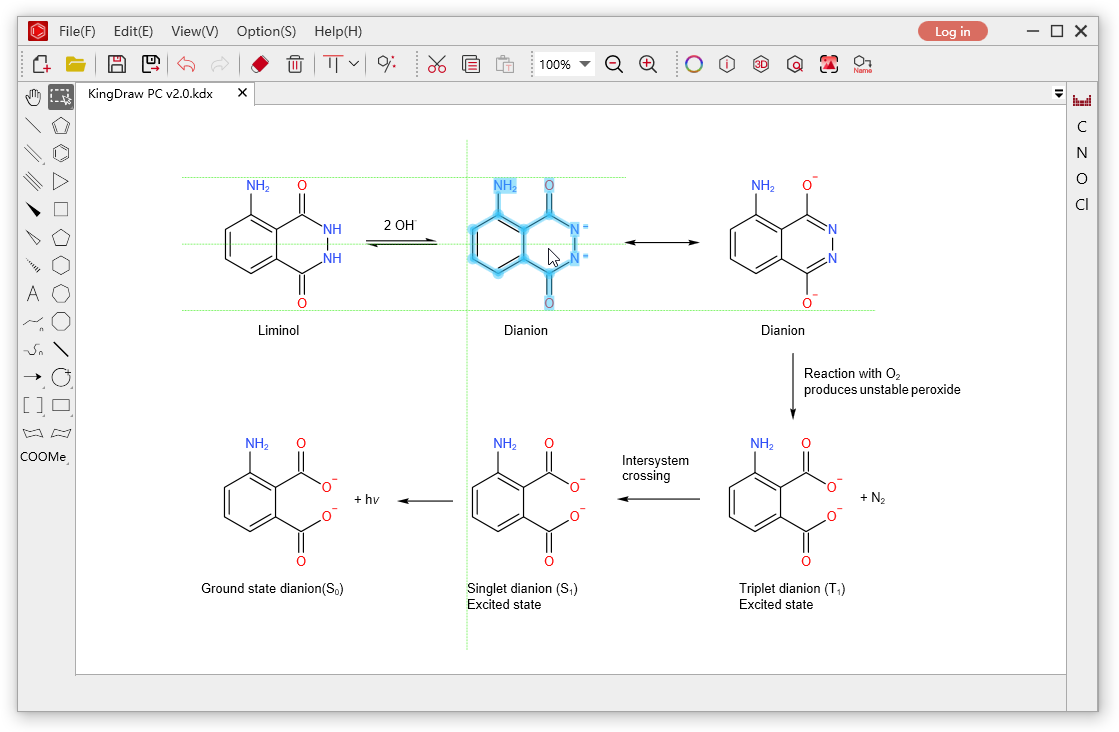This screenshot has width=1119, height=732.
Task: Expand the tab list dropdown arrow
Action: tap(1058, 93)
